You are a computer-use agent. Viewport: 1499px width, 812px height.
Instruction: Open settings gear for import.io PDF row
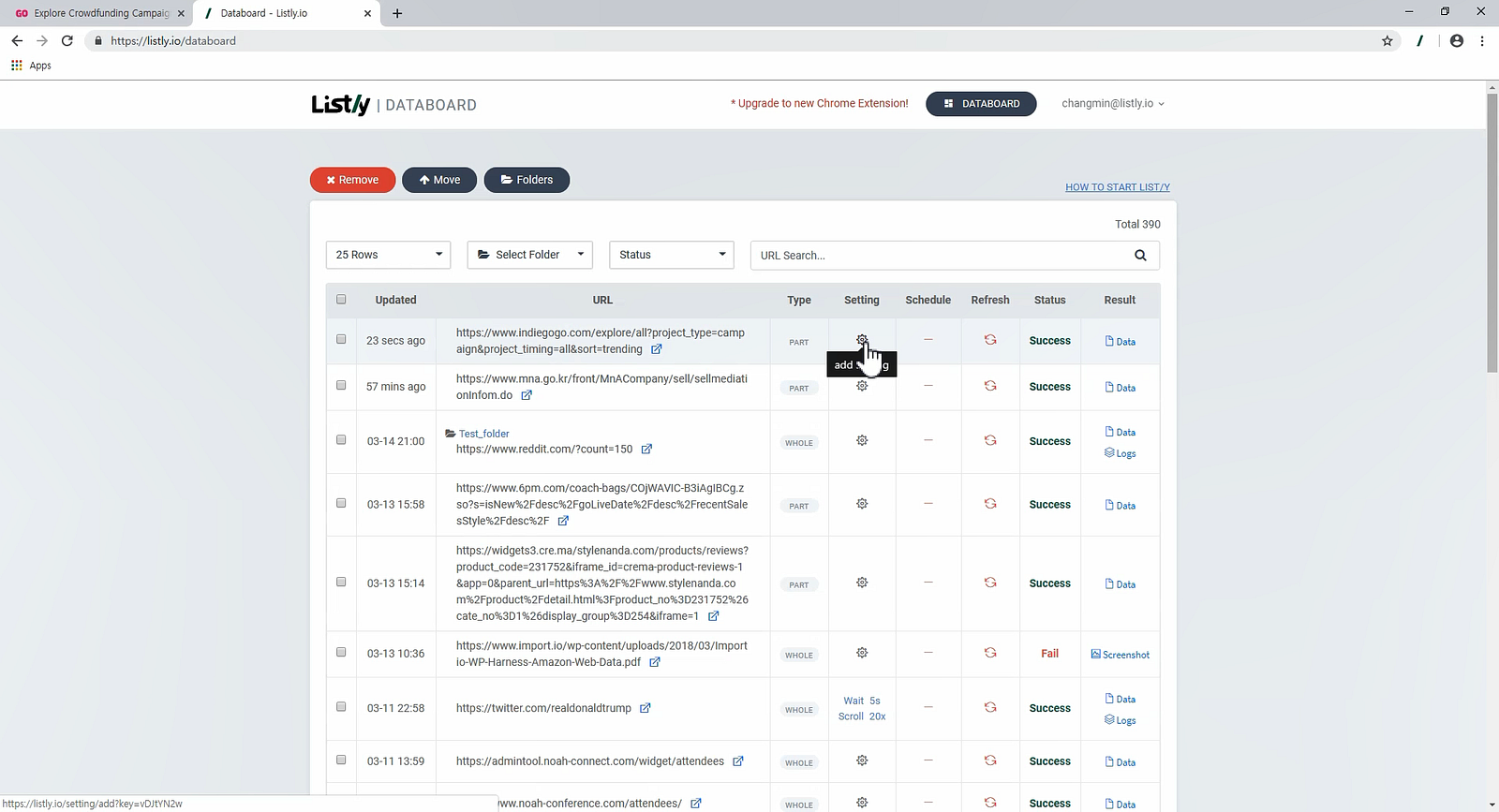[x=862, y=653]
